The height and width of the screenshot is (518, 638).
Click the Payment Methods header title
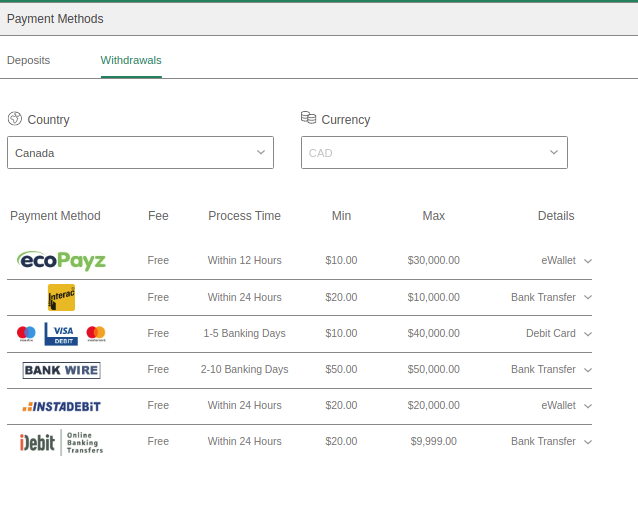pyautogui.click(x=55, y=19)
